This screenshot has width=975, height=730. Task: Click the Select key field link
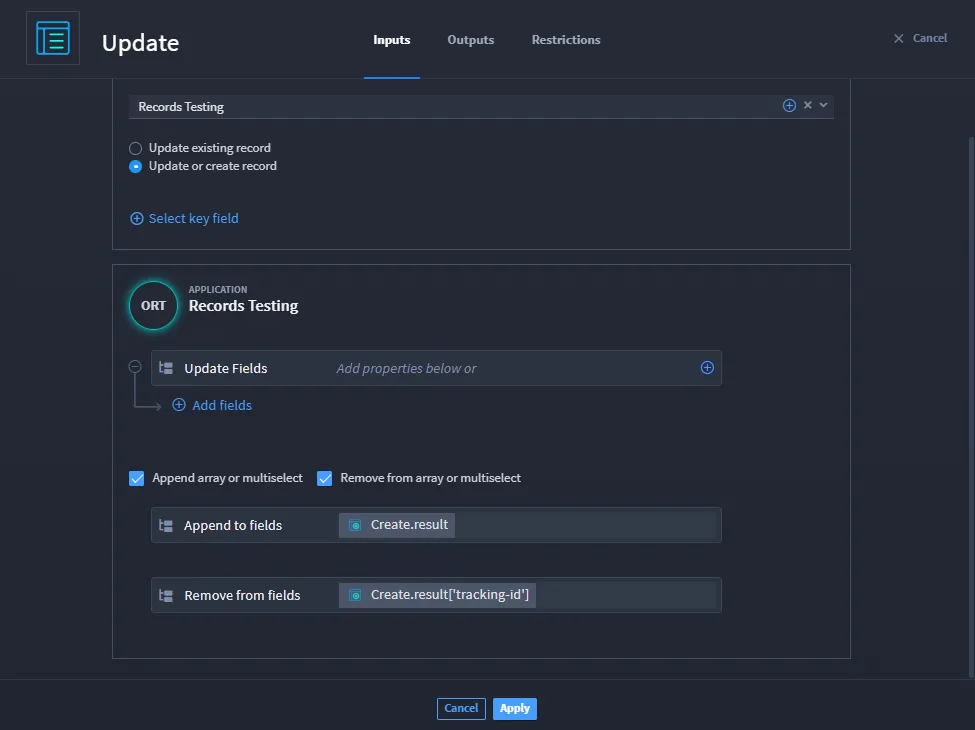[193, 218]
